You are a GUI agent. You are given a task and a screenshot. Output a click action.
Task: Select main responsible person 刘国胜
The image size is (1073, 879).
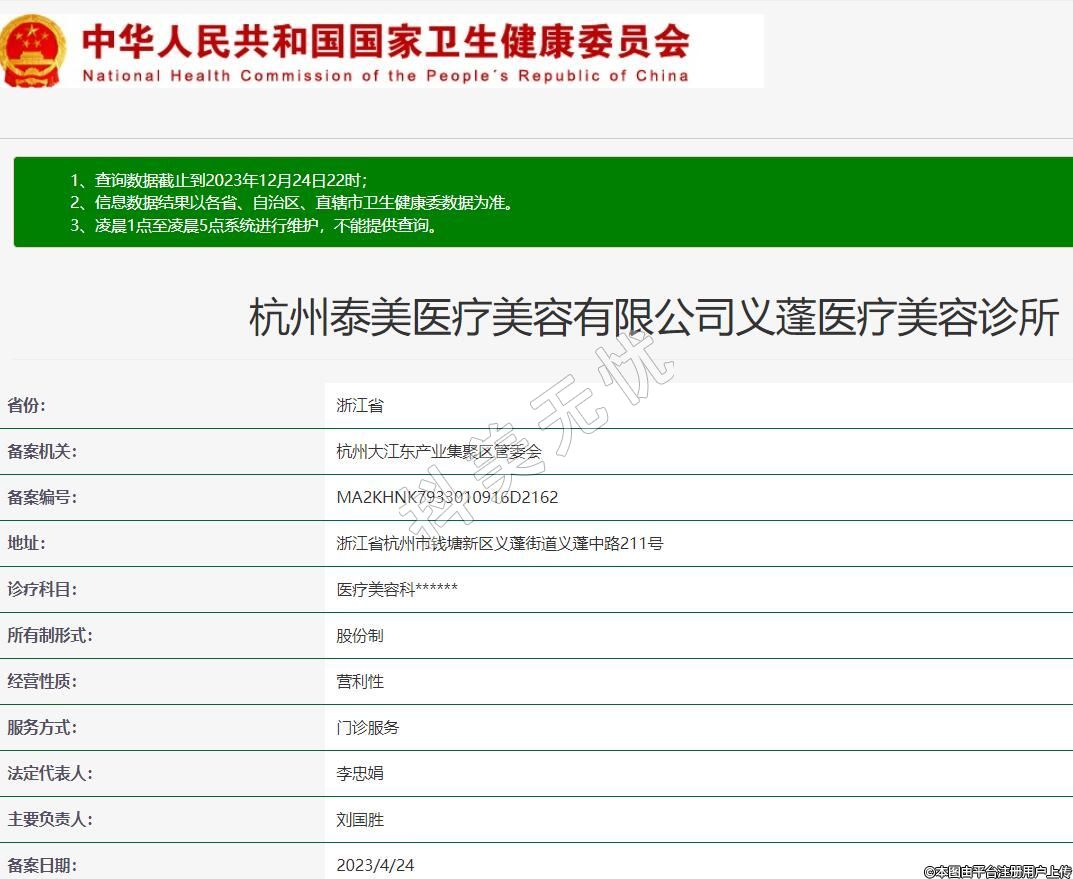click(360, 820)
